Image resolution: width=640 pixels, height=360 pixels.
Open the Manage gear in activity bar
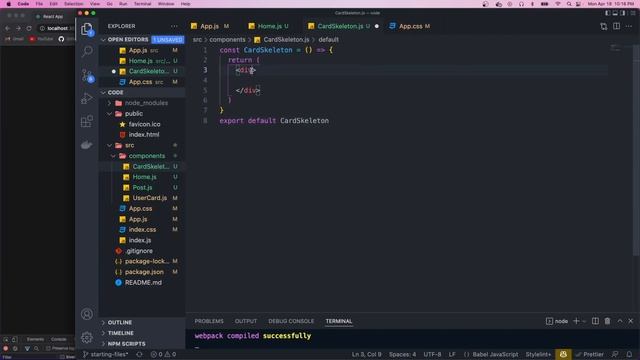point(87,337)
